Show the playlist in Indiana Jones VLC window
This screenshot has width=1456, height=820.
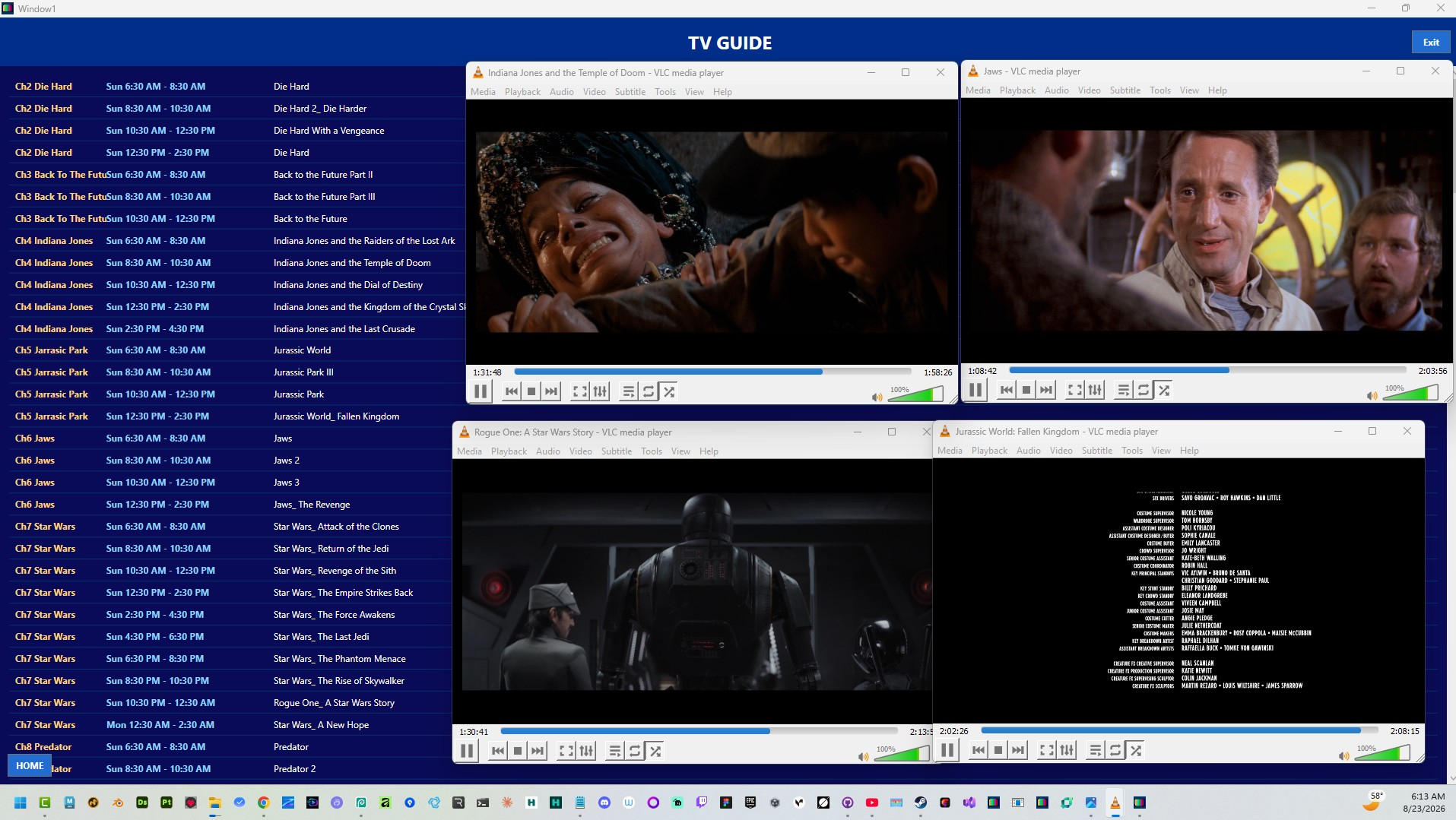[x=629, y=391]
